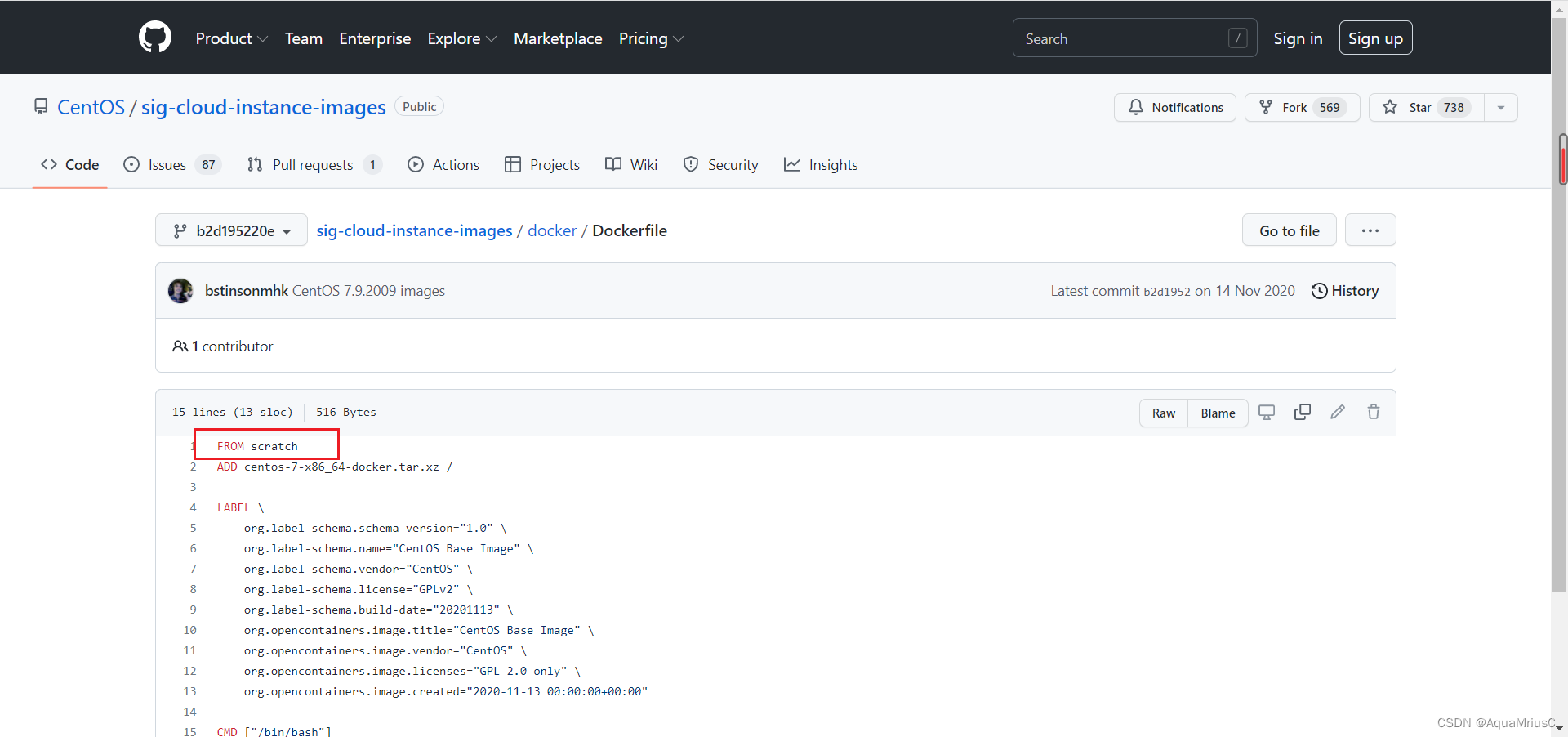Click the ADD centos-7-x86_64-docker.tar.xz code line

click(335, 467)
